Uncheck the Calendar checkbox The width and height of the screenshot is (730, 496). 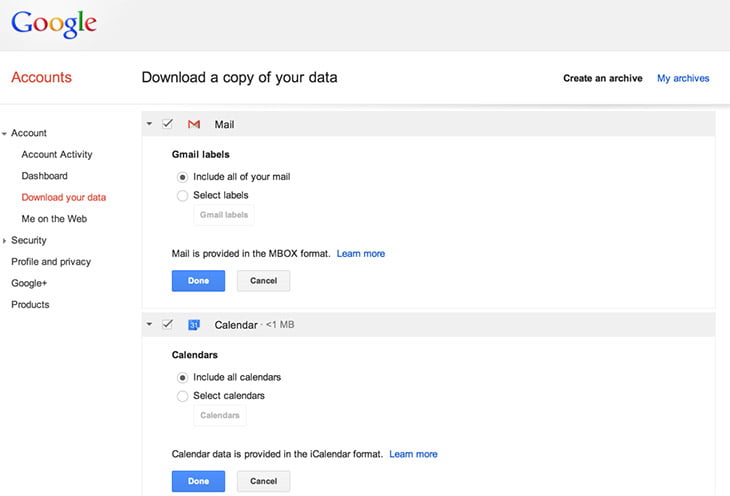click(168, 324)
